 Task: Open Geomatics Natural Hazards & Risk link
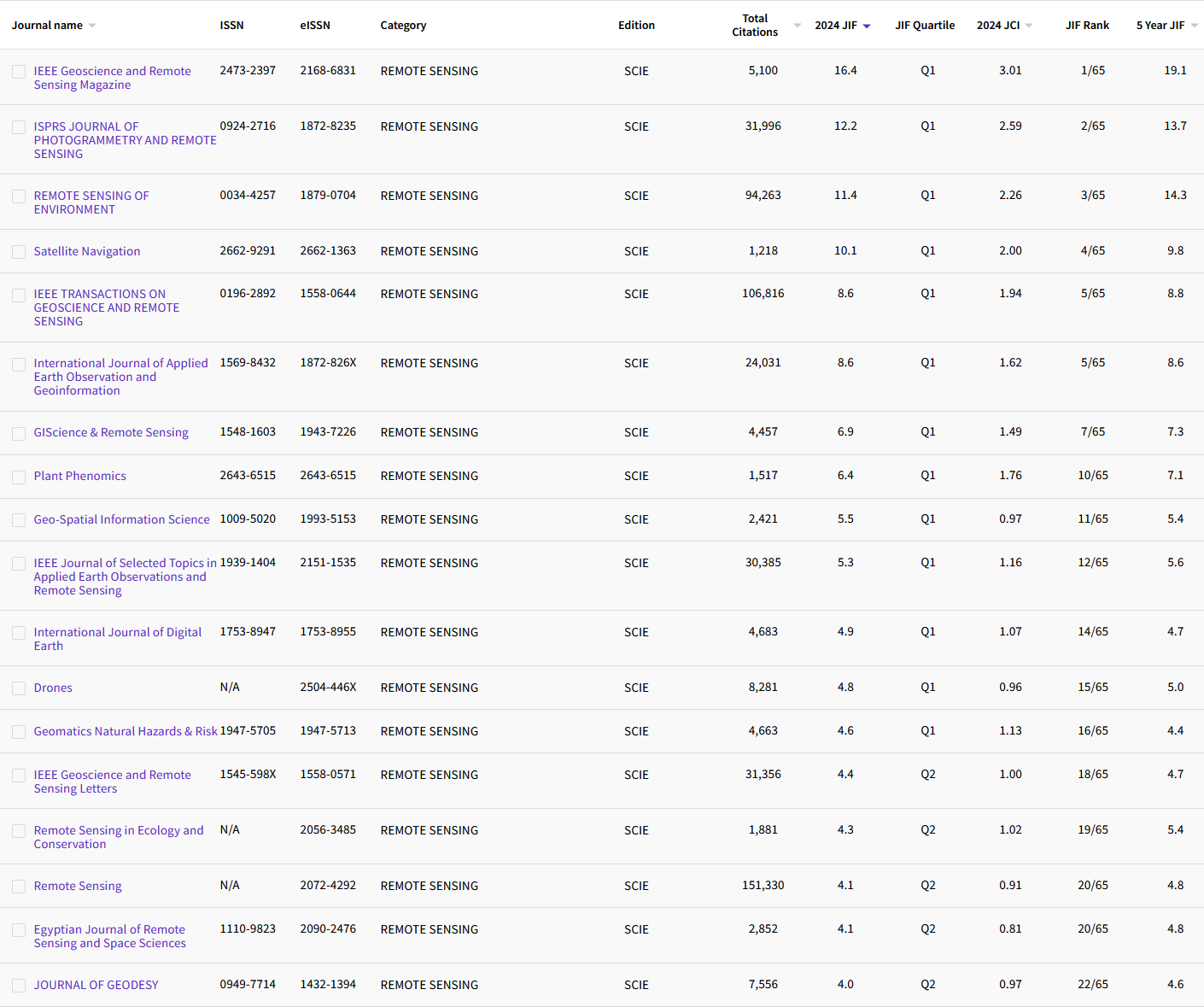point(126,731)
